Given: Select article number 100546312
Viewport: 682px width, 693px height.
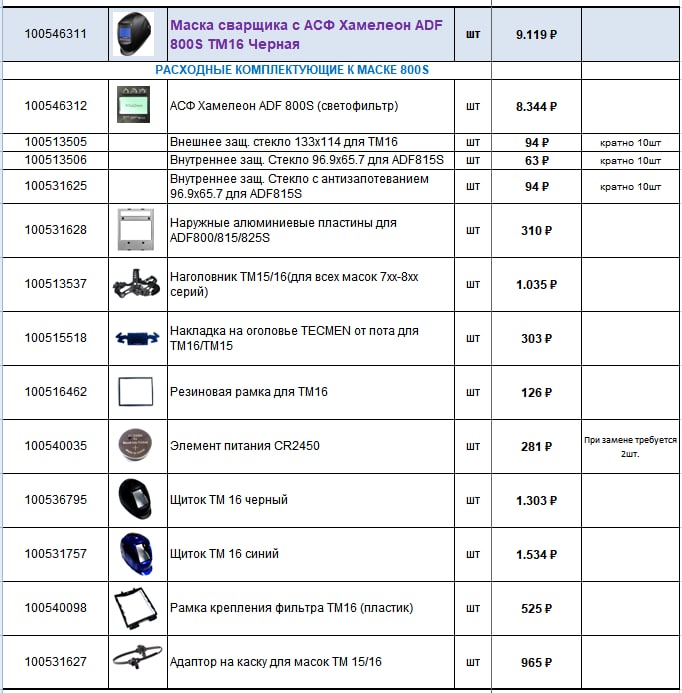Looking at the screenshot, I should click(56, 106).
